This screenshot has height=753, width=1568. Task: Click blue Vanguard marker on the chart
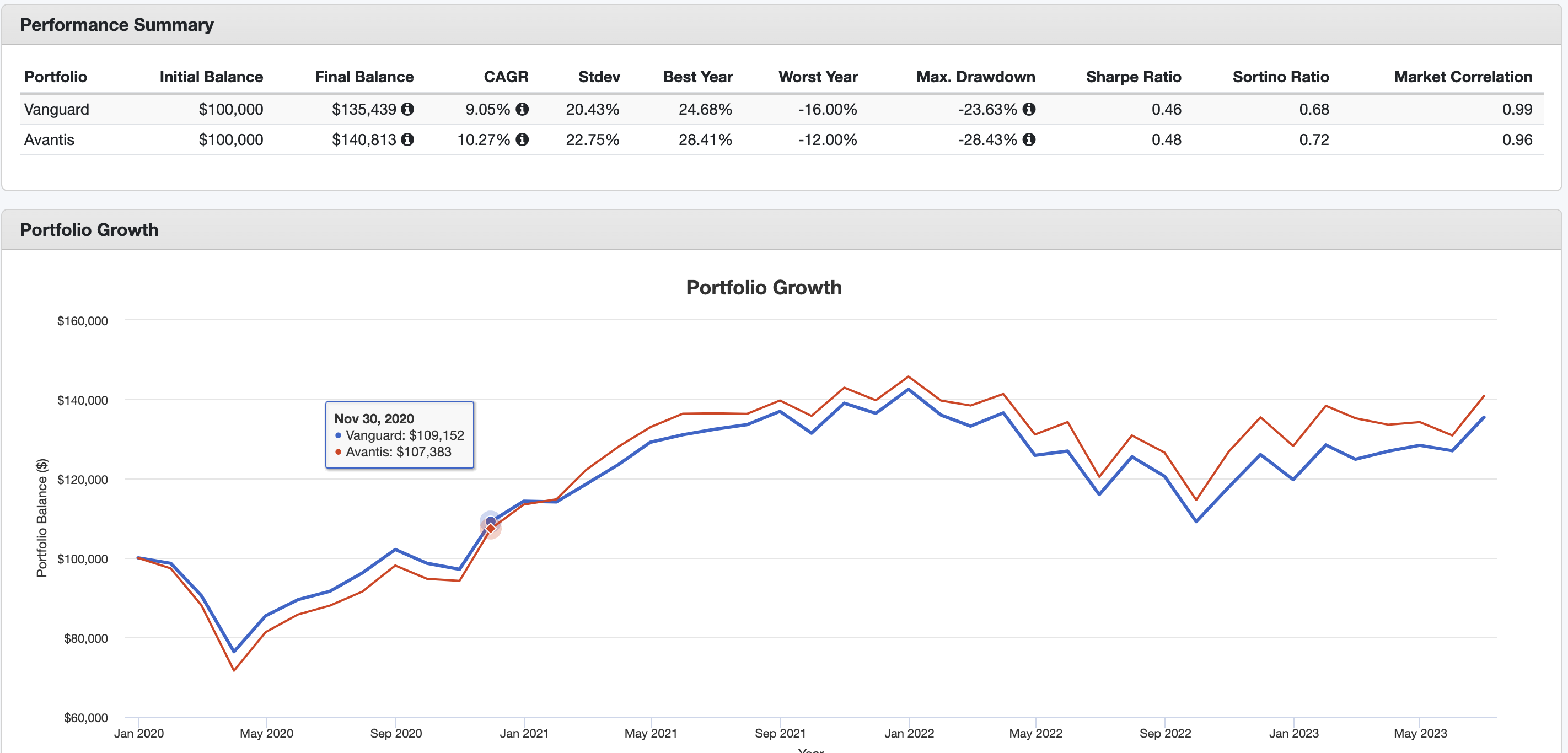tap(490, 520)
